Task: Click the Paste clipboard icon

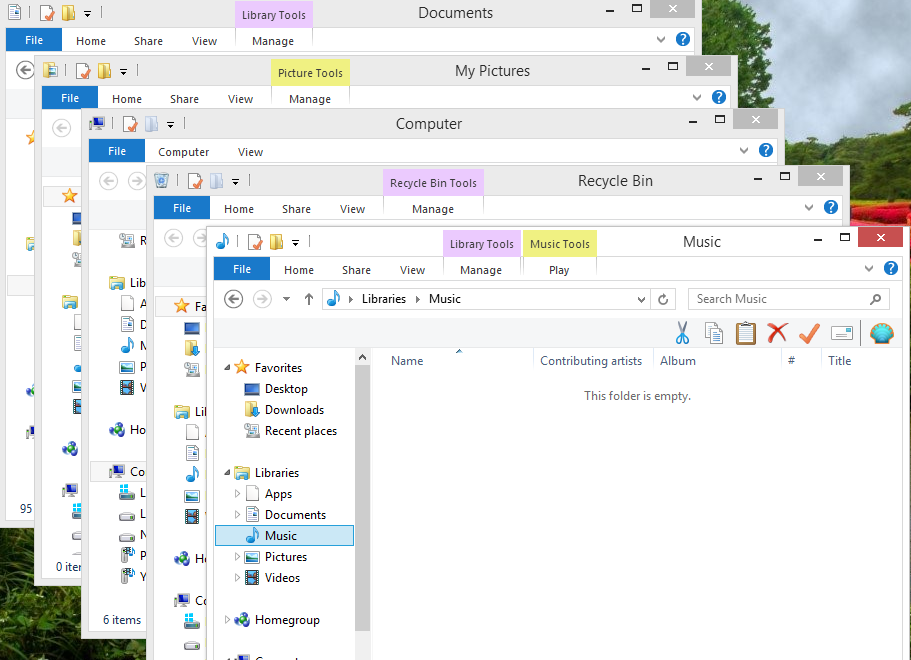Action: [745, 333]
